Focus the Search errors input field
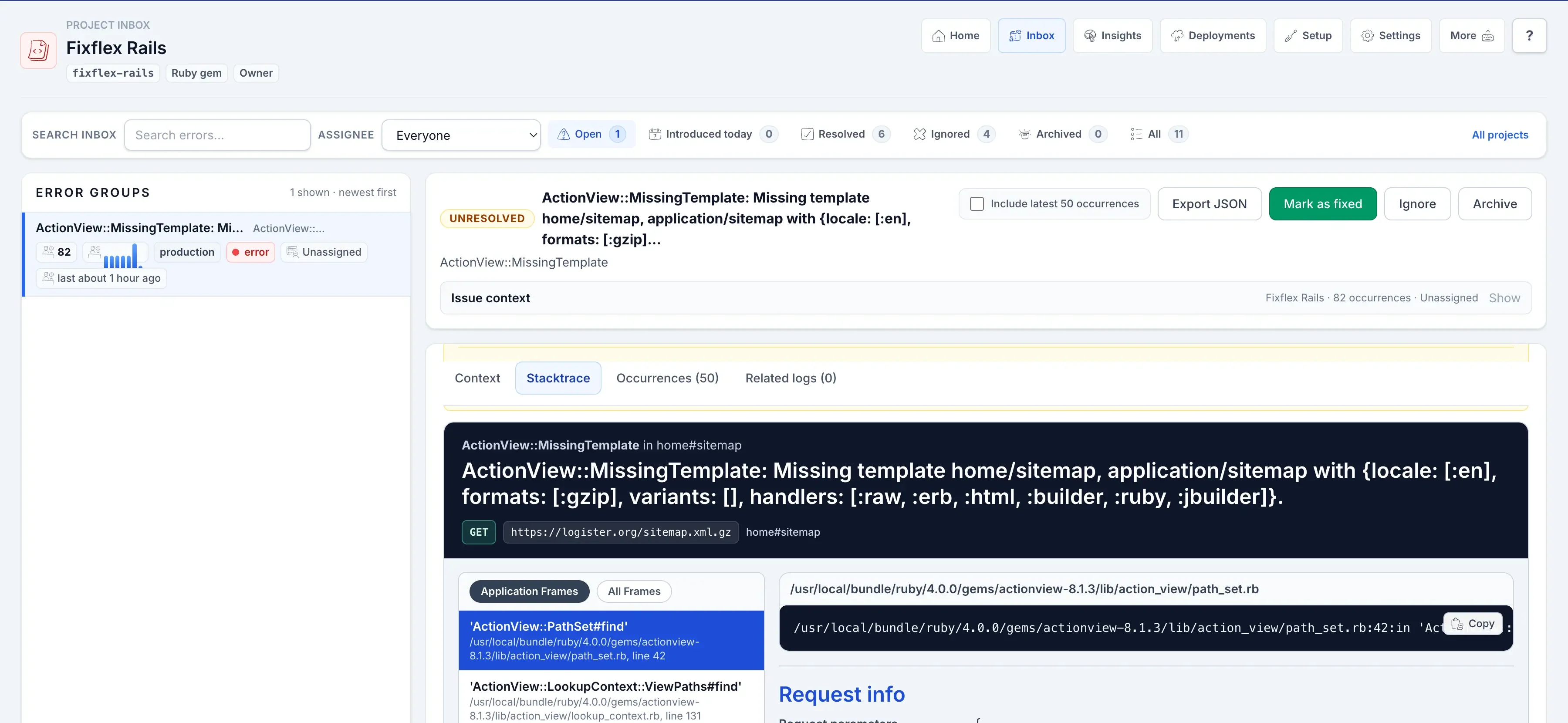1568x723 pixels. [x=217, y=135]
